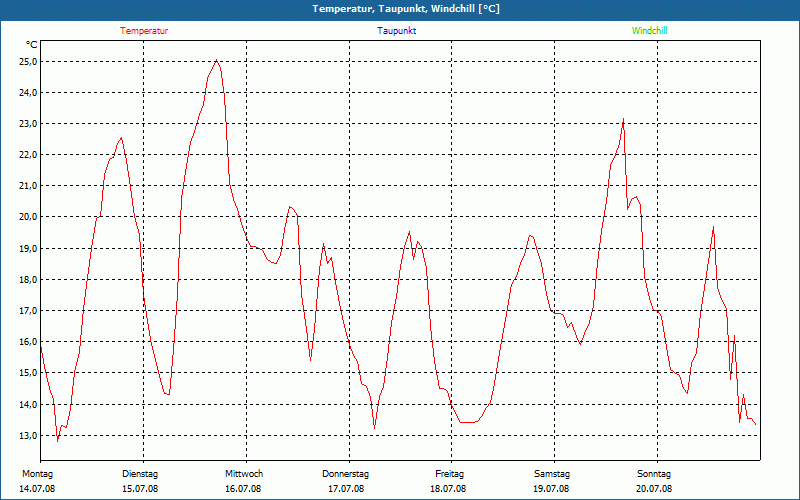Click the date 20.07.08
Viewport: 800px width, 500px height.
pos(654,489)
